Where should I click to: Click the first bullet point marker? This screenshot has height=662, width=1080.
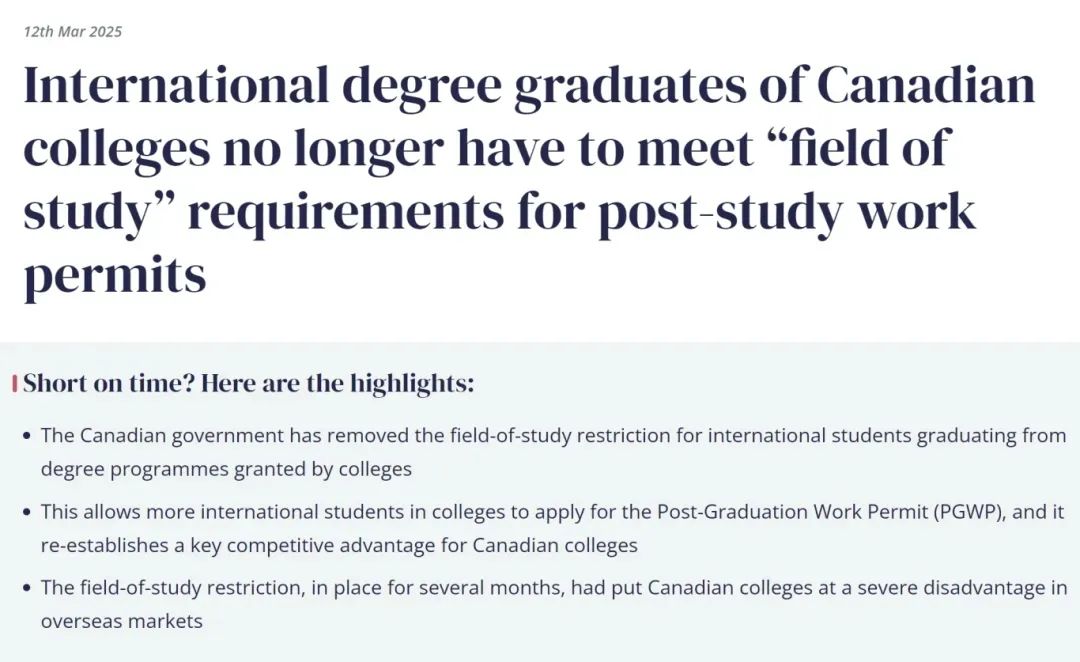pos(27,436)
